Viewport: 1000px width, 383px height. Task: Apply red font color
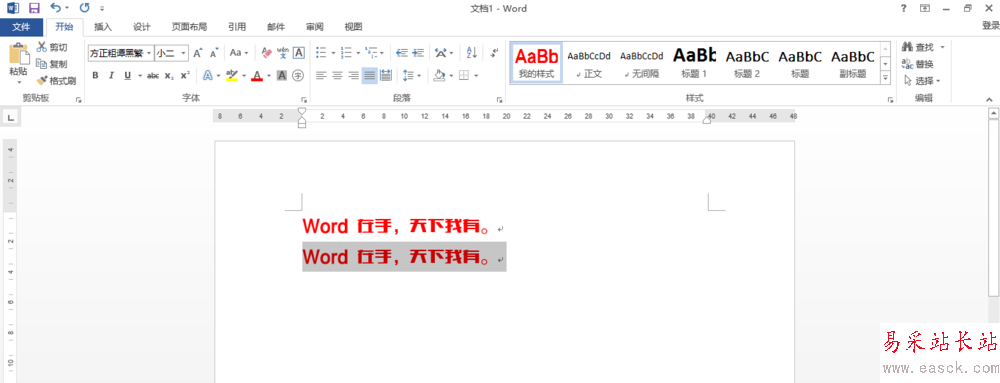tap(257, 76)
